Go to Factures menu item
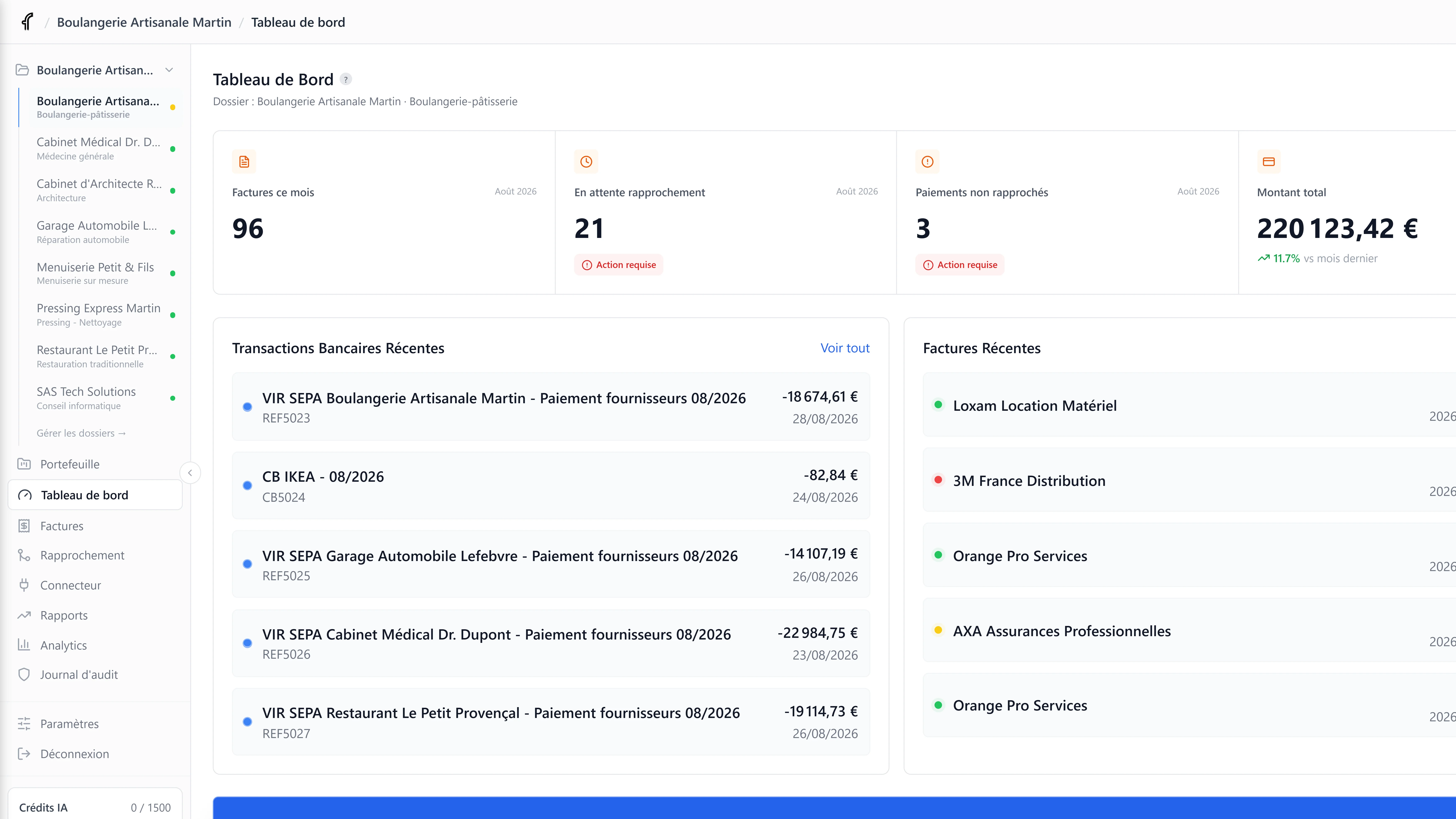 [95, 526]
